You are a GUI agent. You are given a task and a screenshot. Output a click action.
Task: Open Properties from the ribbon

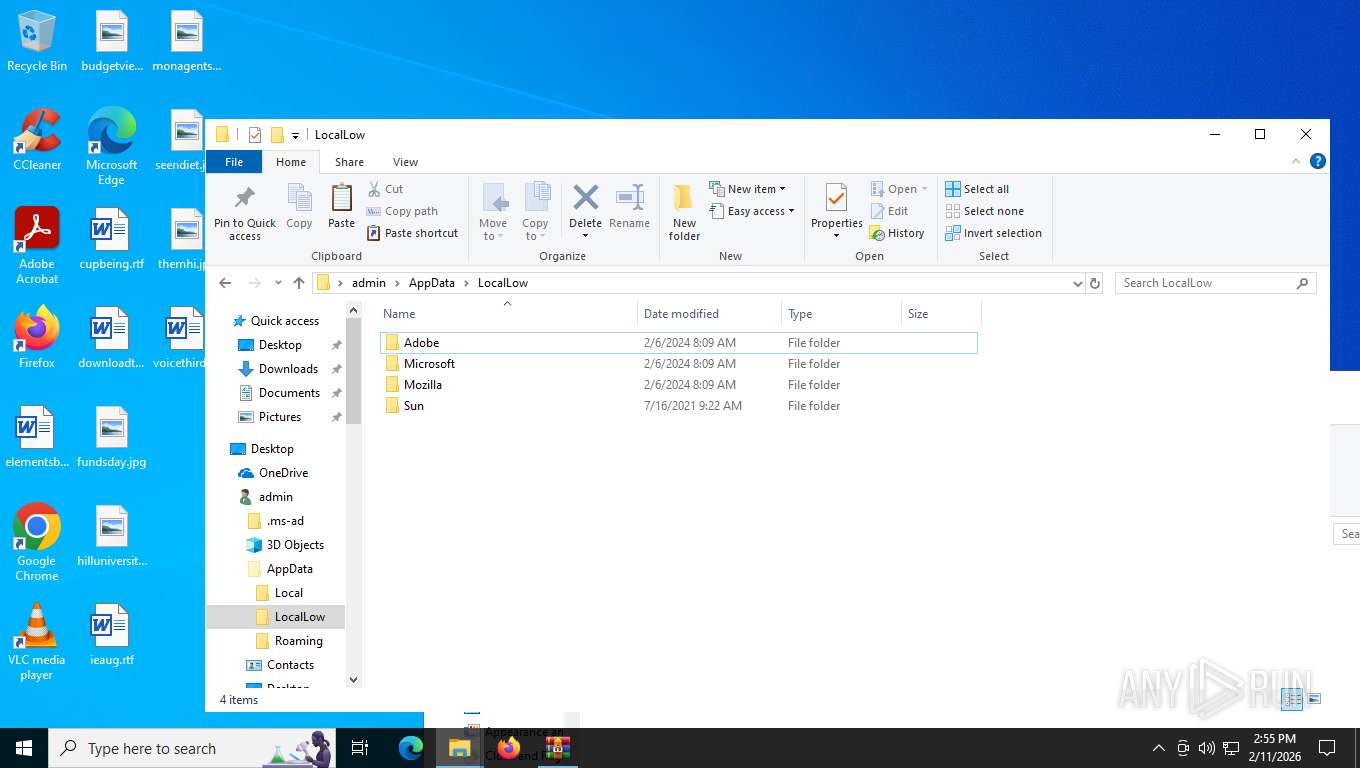pos(836,212)
